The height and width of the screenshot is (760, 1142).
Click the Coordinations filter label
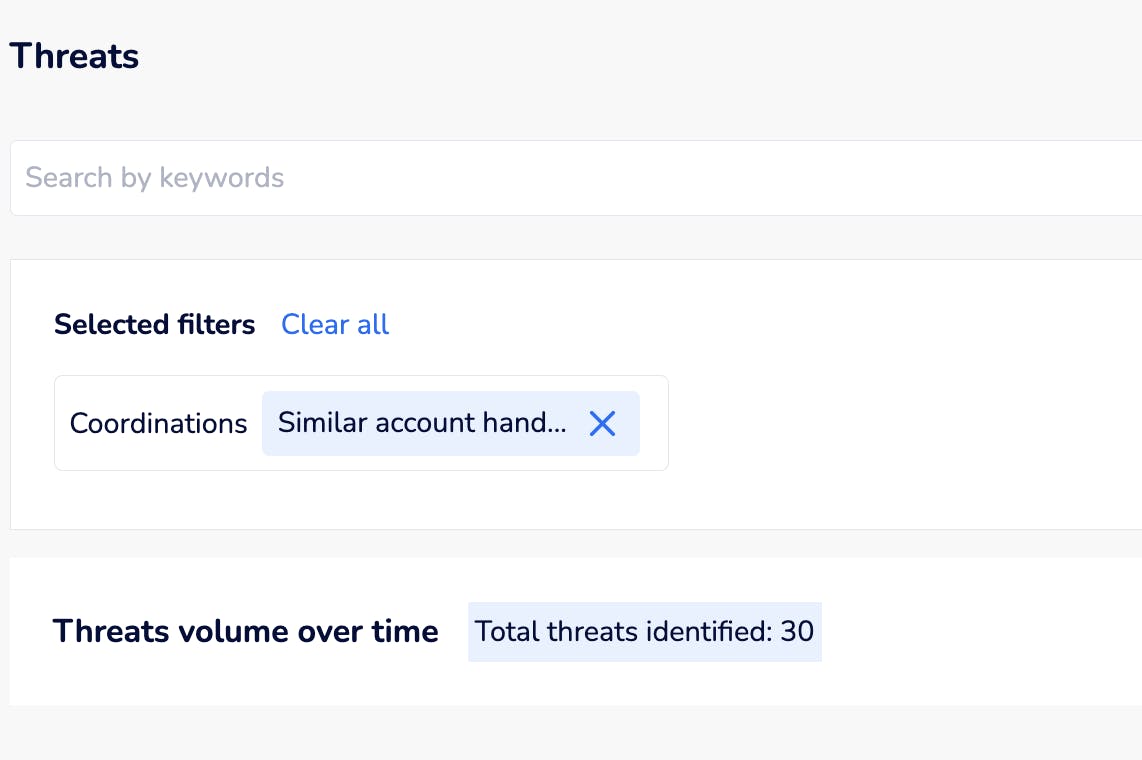point(158,424)
